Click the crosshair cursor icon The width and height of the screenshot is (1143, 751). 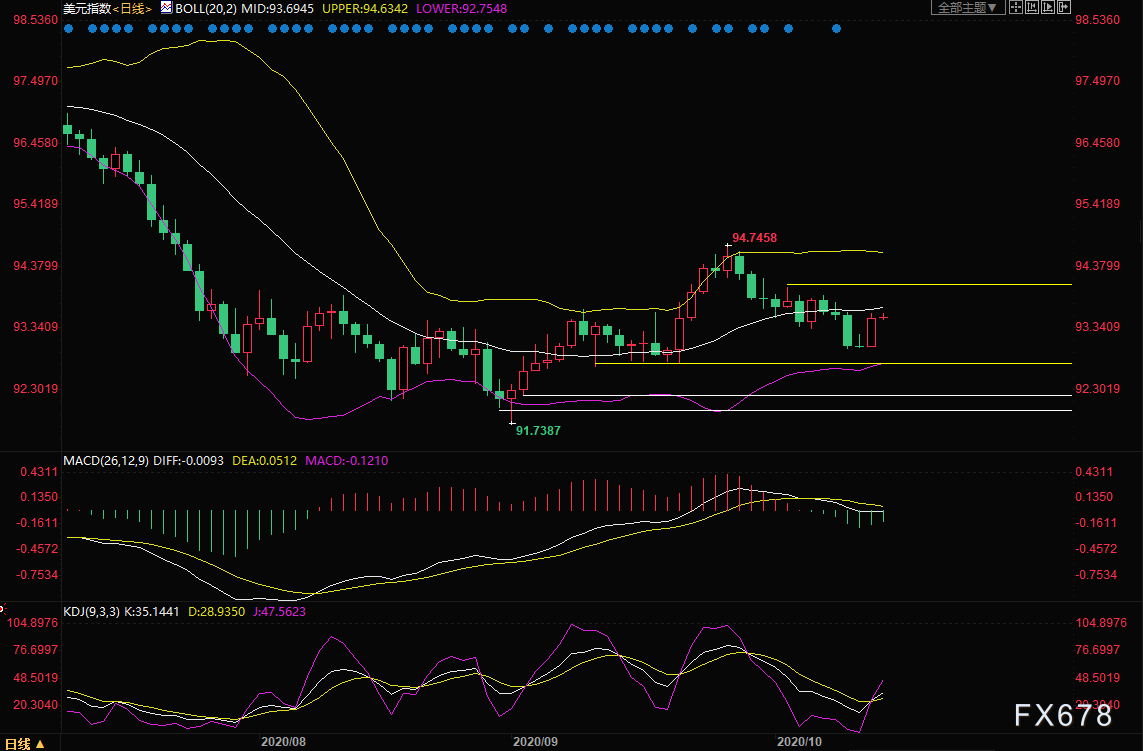[1015, 8]
